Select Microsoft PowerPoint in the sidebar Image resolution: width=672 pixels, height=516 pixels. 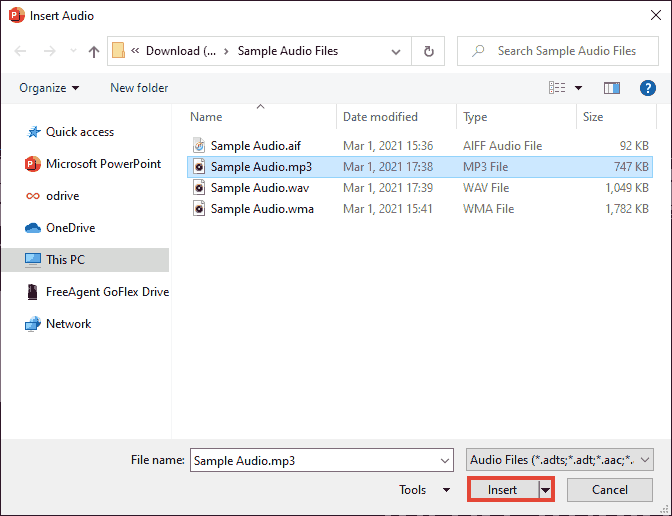coord(102,164)
